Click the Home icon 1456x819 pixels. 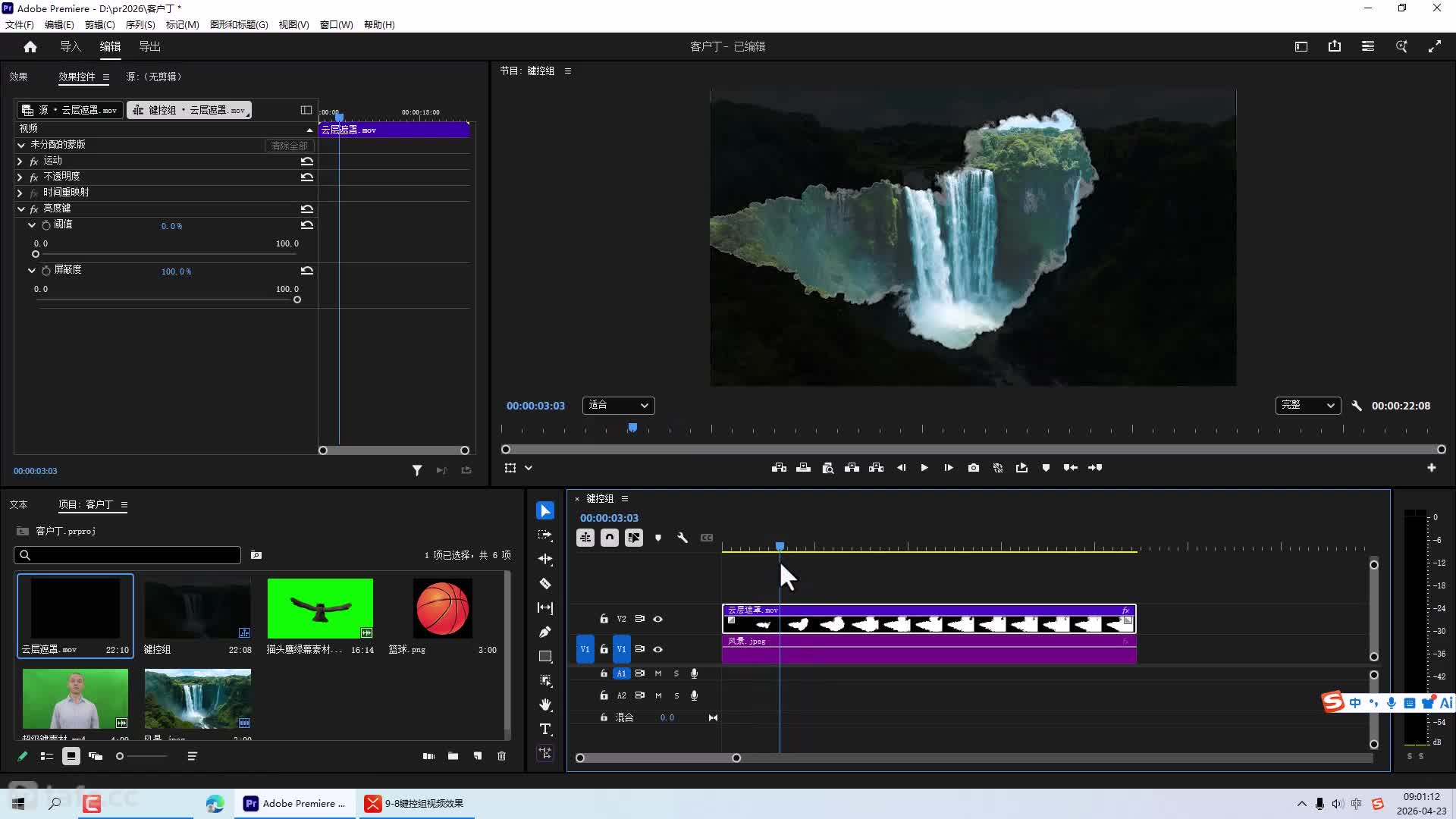pyautogui.click(x=30, y=46)
